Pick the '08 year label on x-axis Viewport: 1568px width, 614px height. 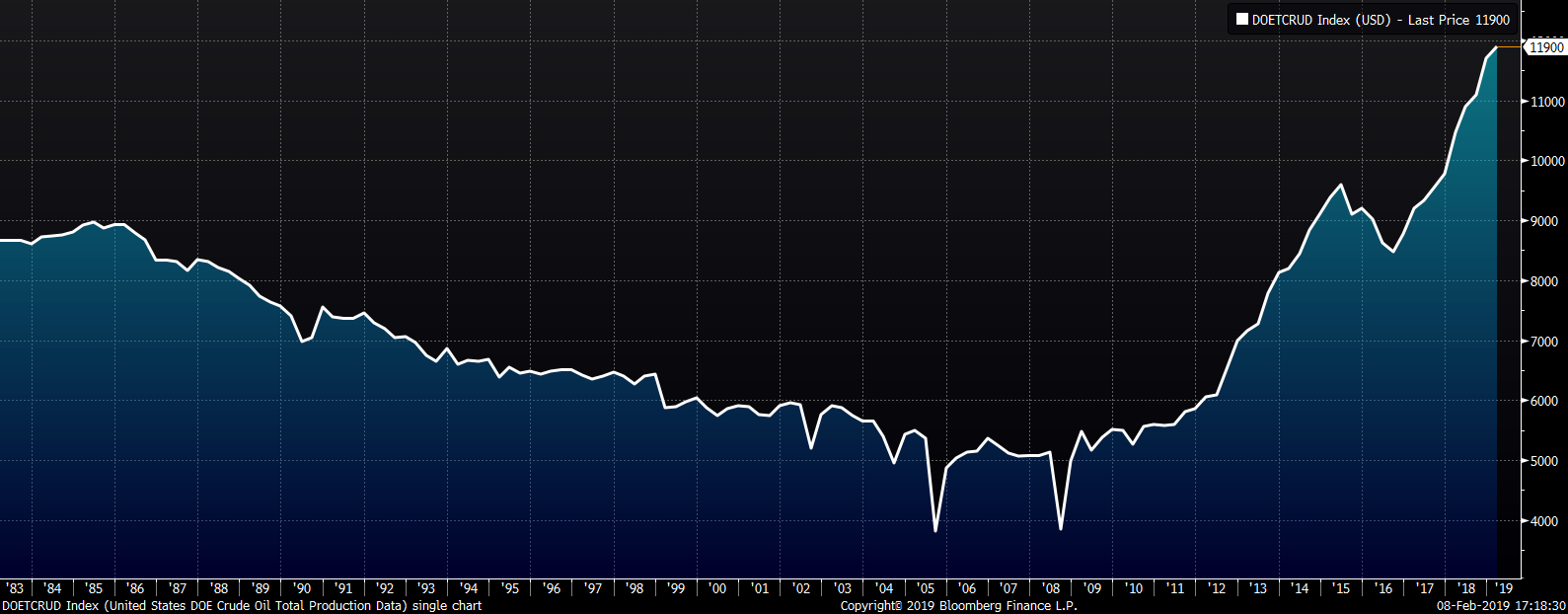tap(1051, 588)
